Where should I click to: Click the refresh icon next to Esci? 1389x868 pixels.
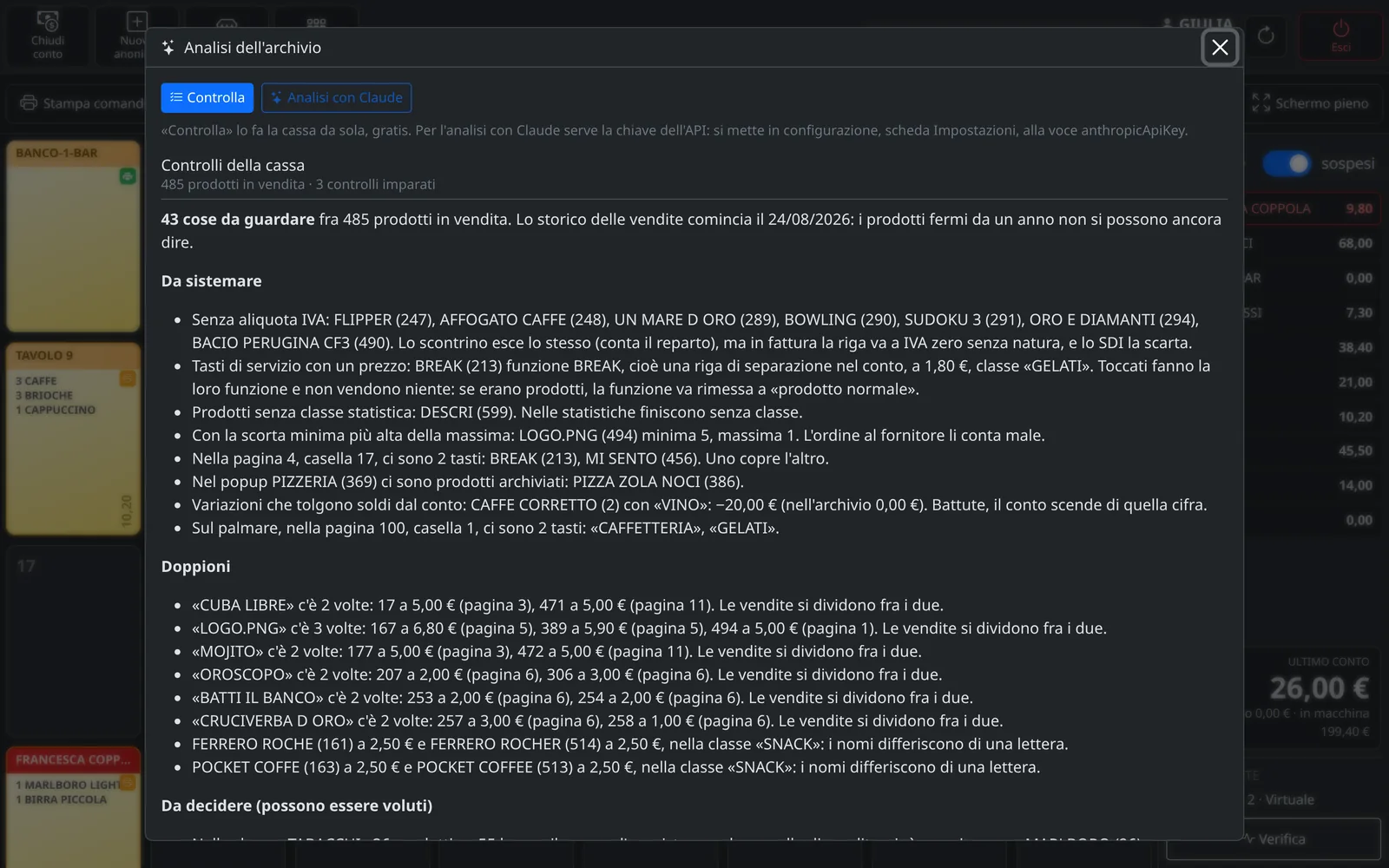click(1266, 36)
